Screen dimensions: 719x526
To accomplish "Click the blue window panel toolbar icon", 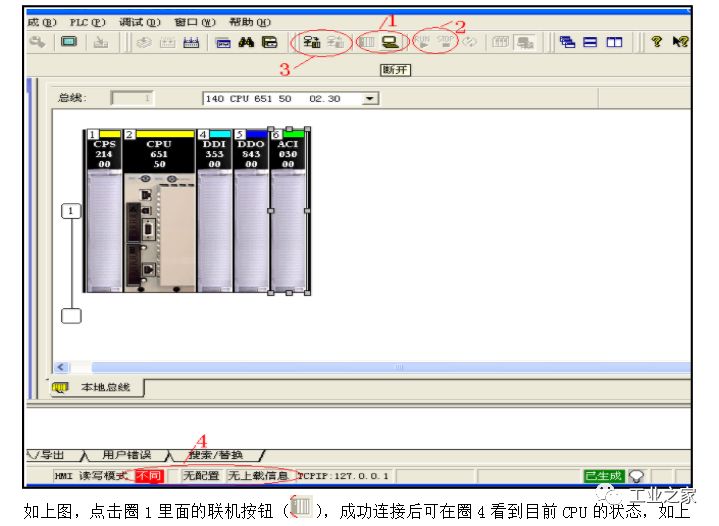I will click(223, 43).
